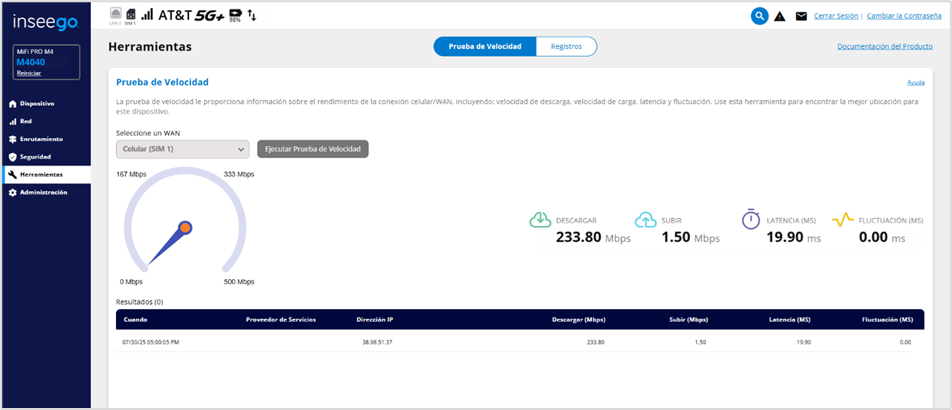The width and height of the screenshot is (952, 410).
Task: Click the download cloud icon
Action: click(540, 220)
